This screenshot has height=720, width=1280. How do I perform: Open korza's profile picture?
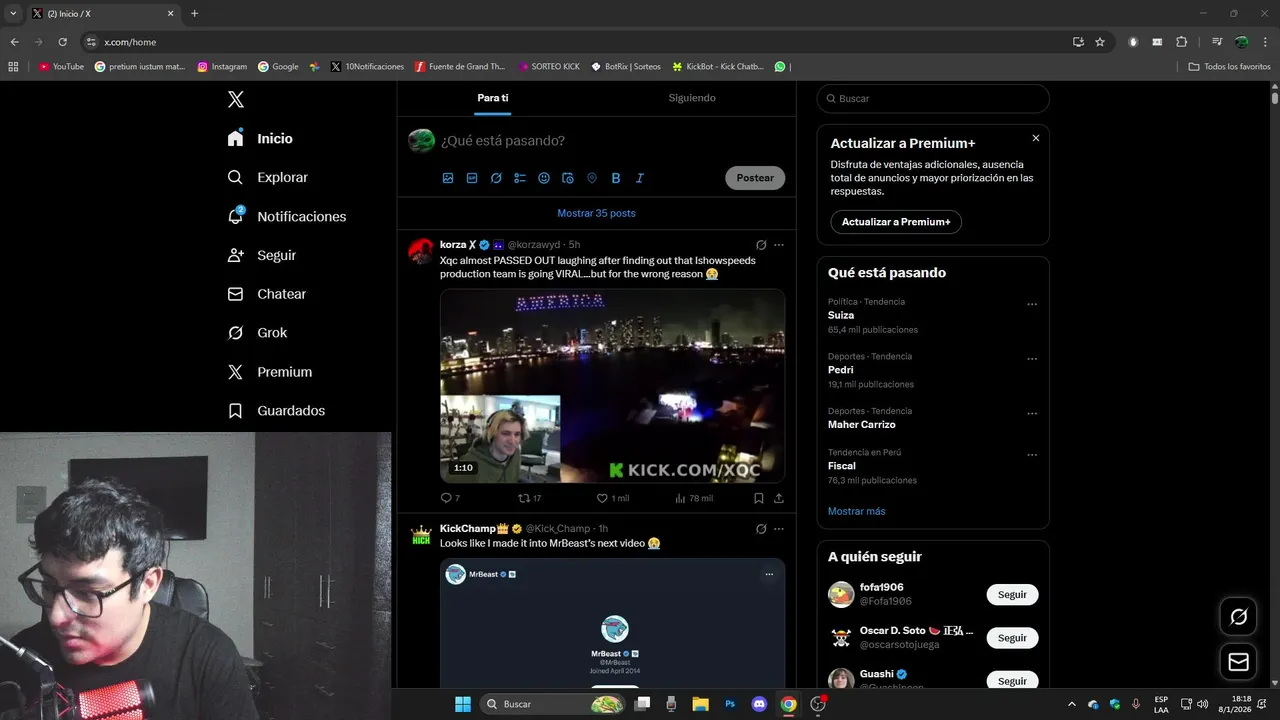[x=421, y=251]
